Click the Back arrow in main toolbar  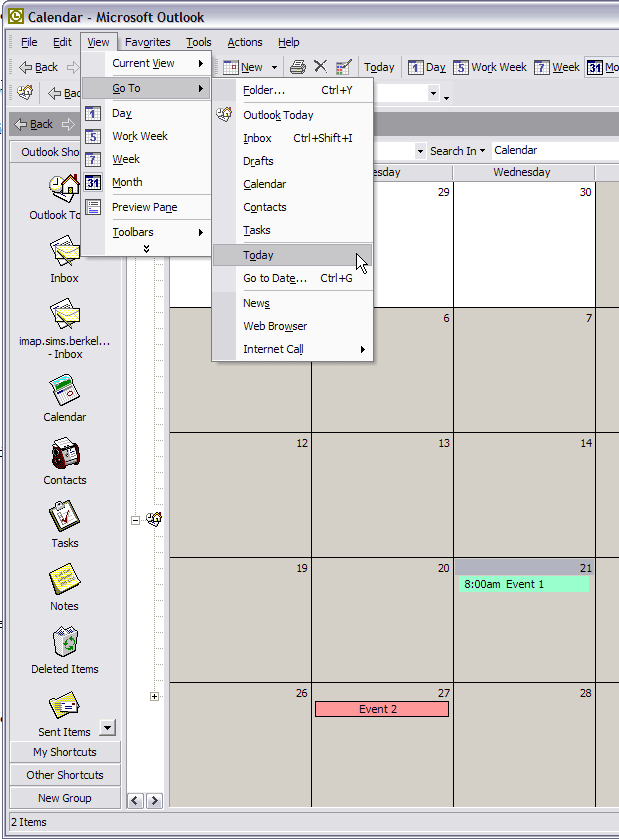[38, 67]
